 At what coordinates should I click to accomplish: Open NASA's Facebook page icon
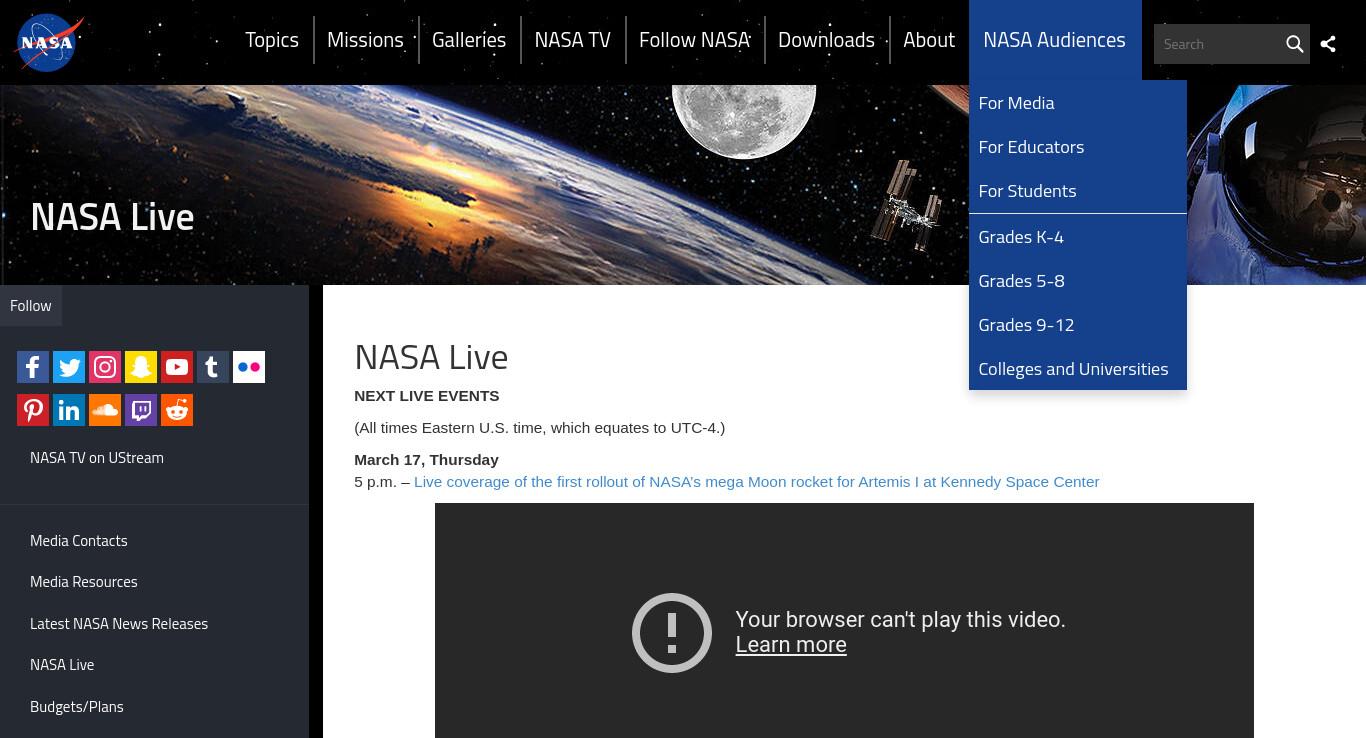click(x=33, y=367)
